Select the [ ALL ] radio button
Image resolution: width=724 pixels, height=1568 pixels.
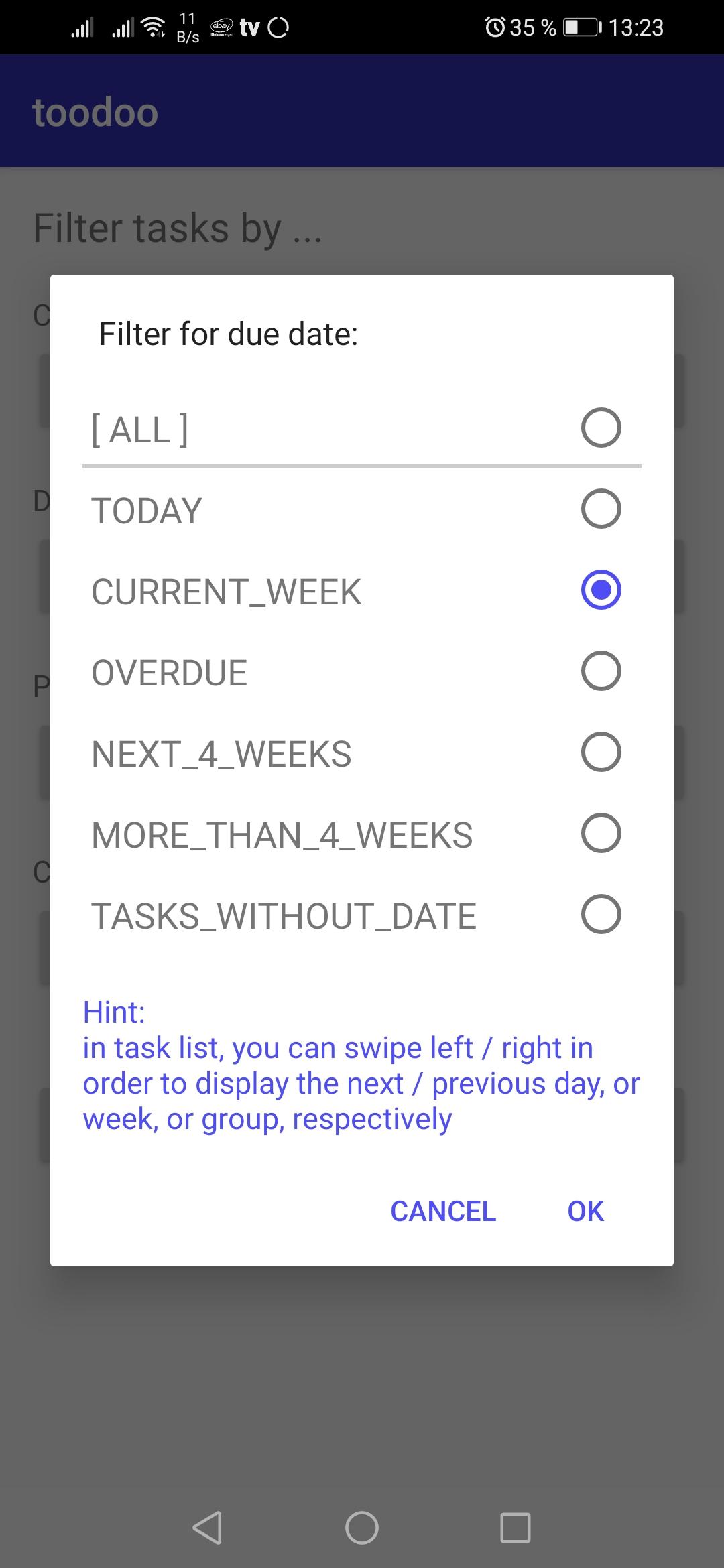pyautogui.click(x=601, y=428)
